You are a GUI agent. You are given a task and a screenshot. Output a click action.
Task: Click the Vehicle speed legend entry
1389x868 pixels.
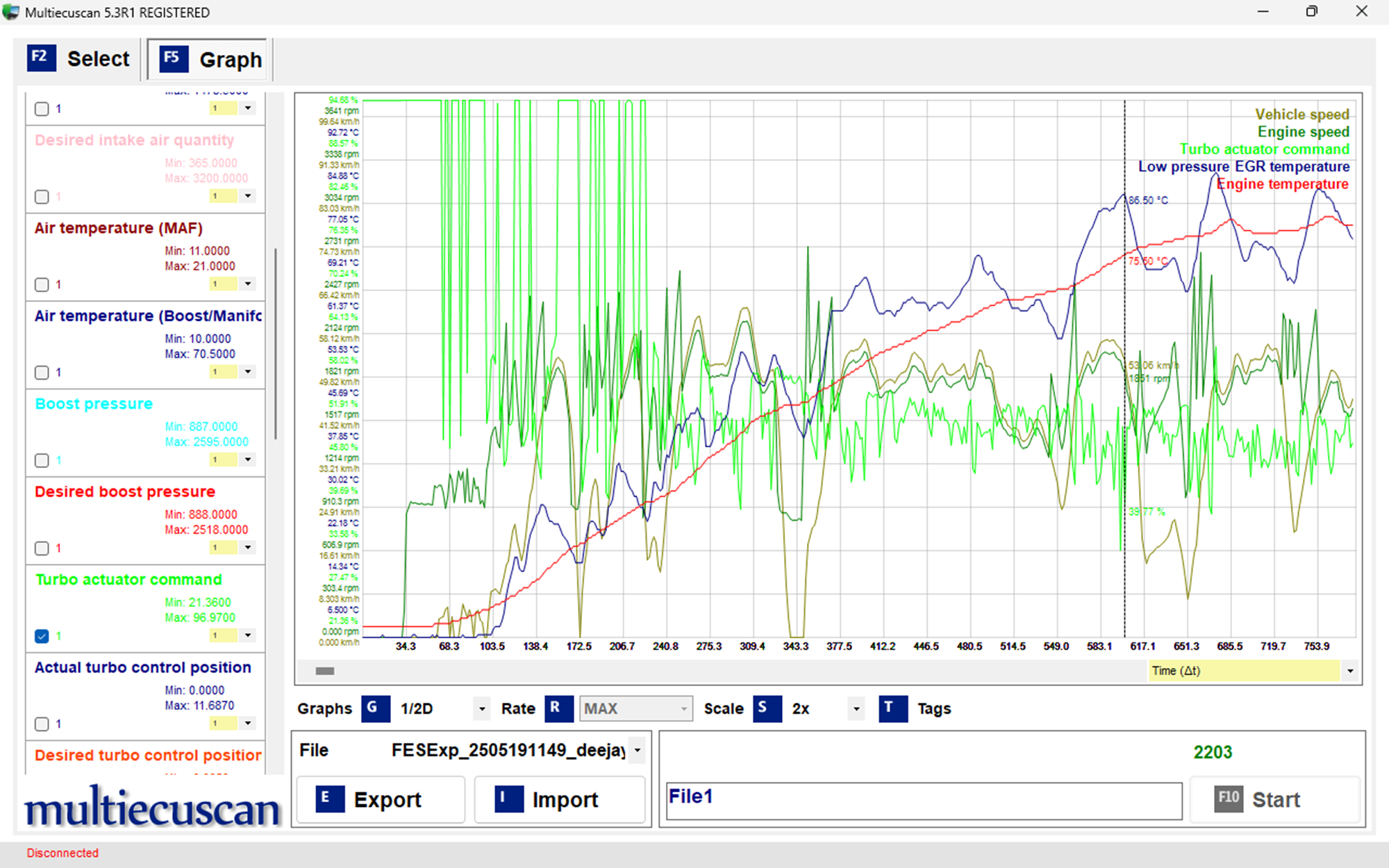pyautogui.click(x=1301, y=115)
